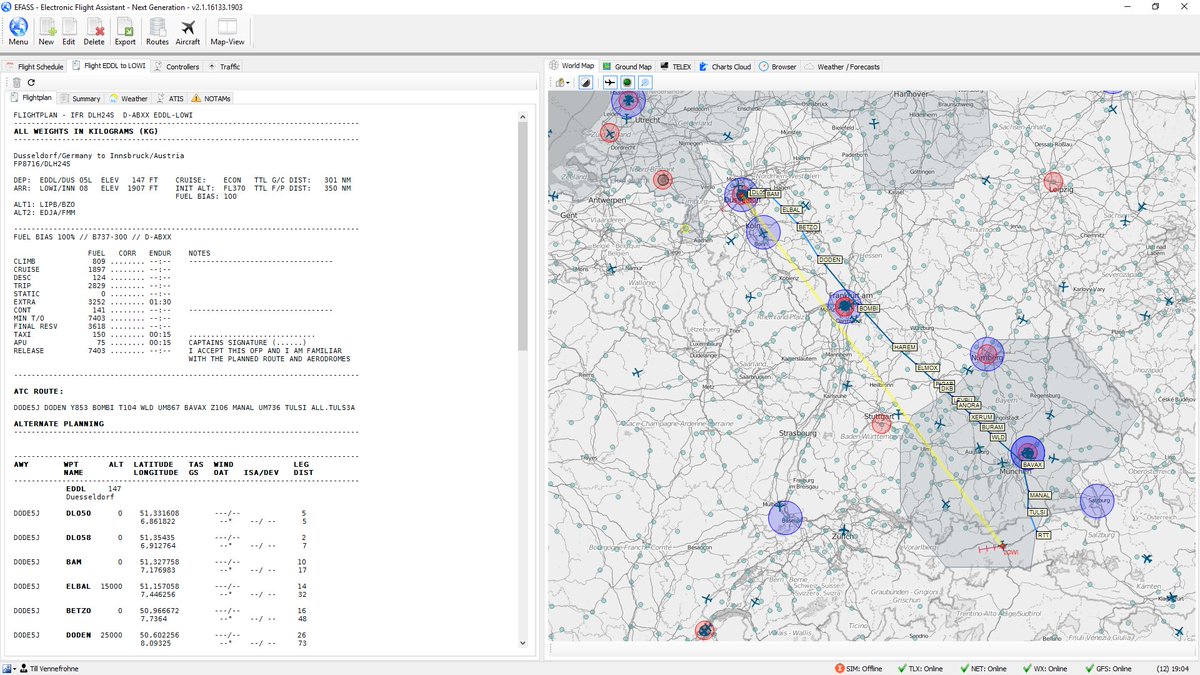
Task: Click the NET: Online status indicator
Action: pos(982,668)
